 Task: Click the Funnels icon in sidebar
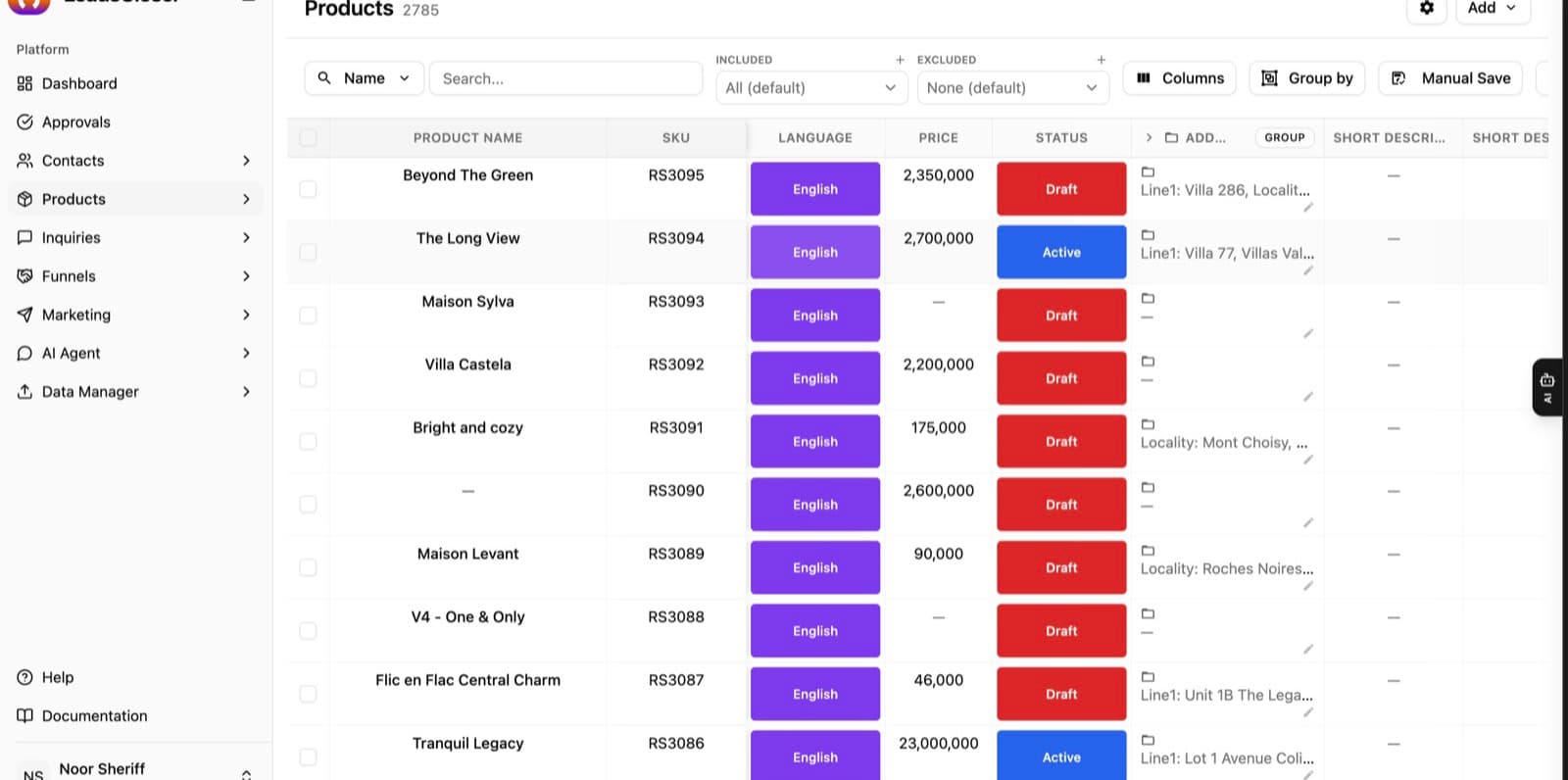(25, 276)
